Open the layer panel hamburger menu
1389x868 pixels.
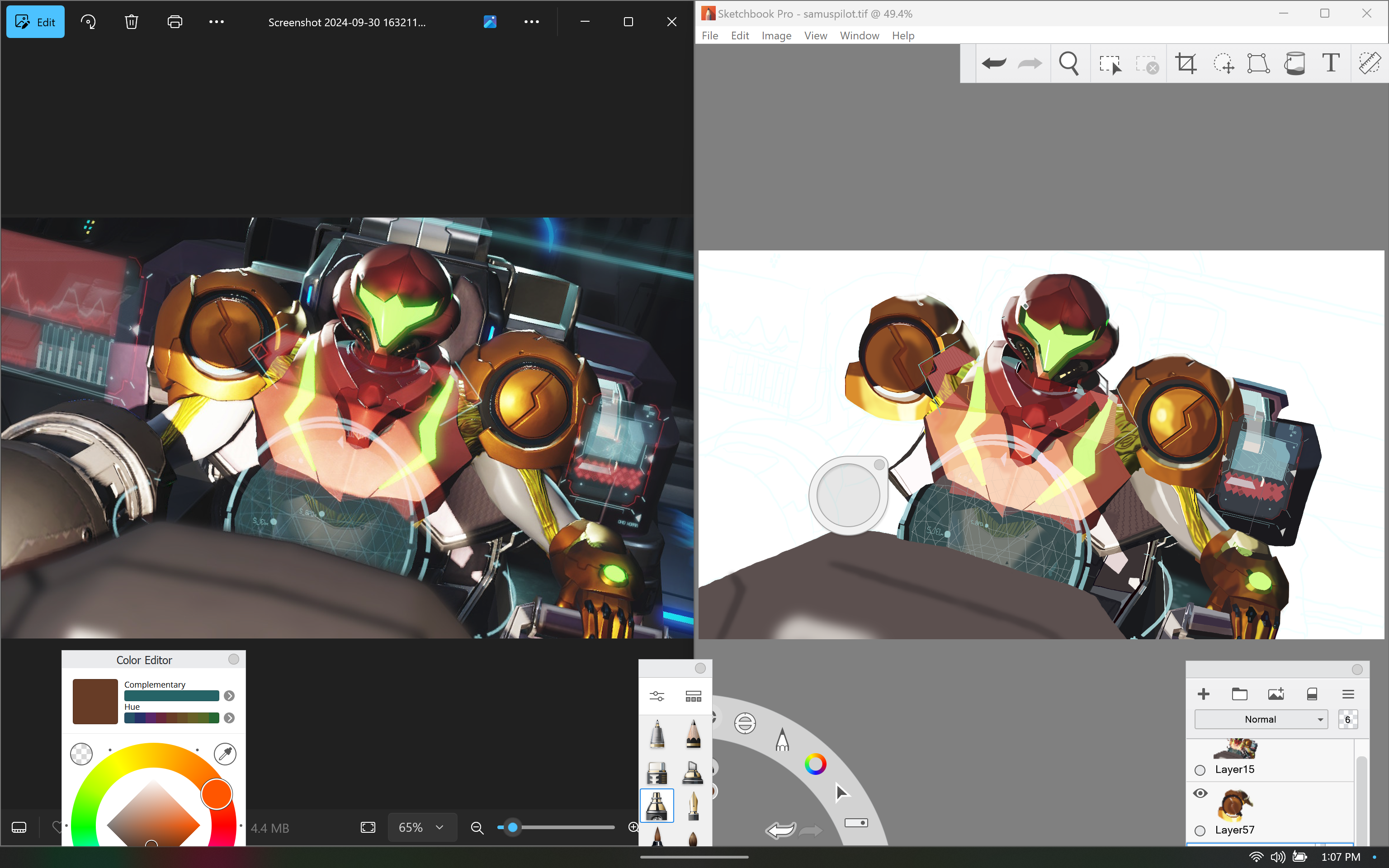(1348, 694)
